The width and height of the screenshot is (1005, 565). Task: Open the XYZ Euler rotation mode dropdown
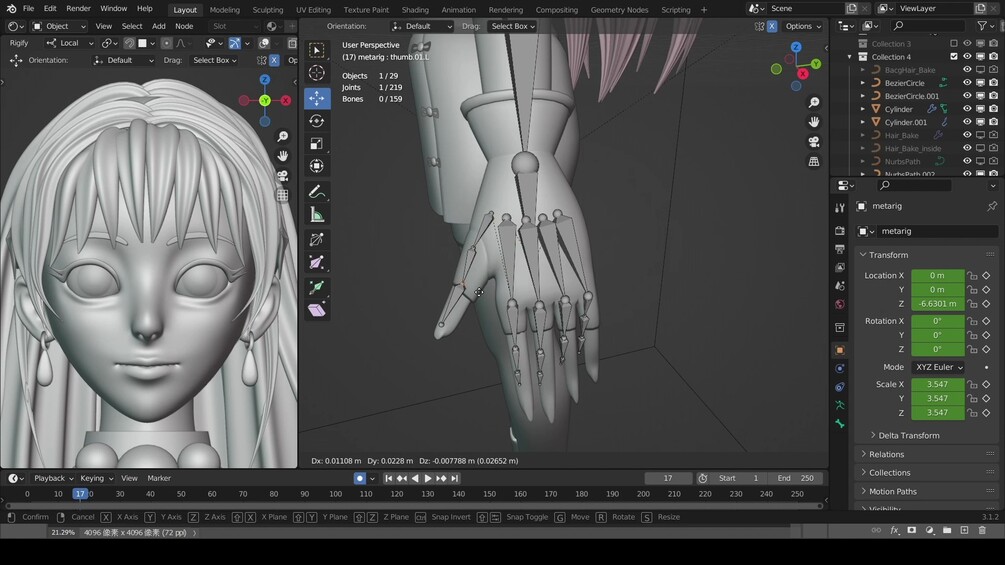(938, 367)
